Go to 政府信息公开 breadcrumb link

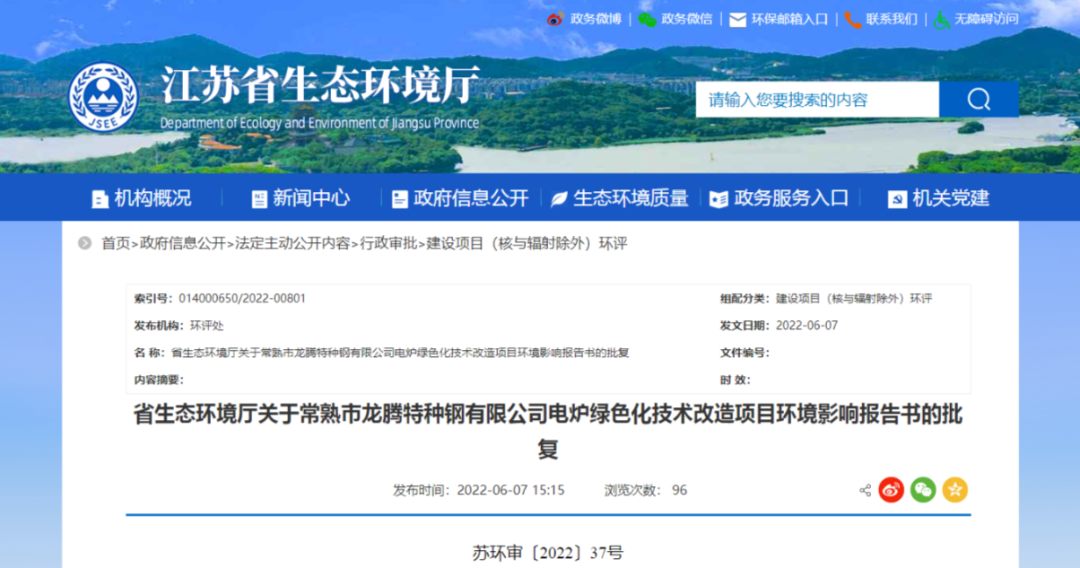[x=183, y=243]
